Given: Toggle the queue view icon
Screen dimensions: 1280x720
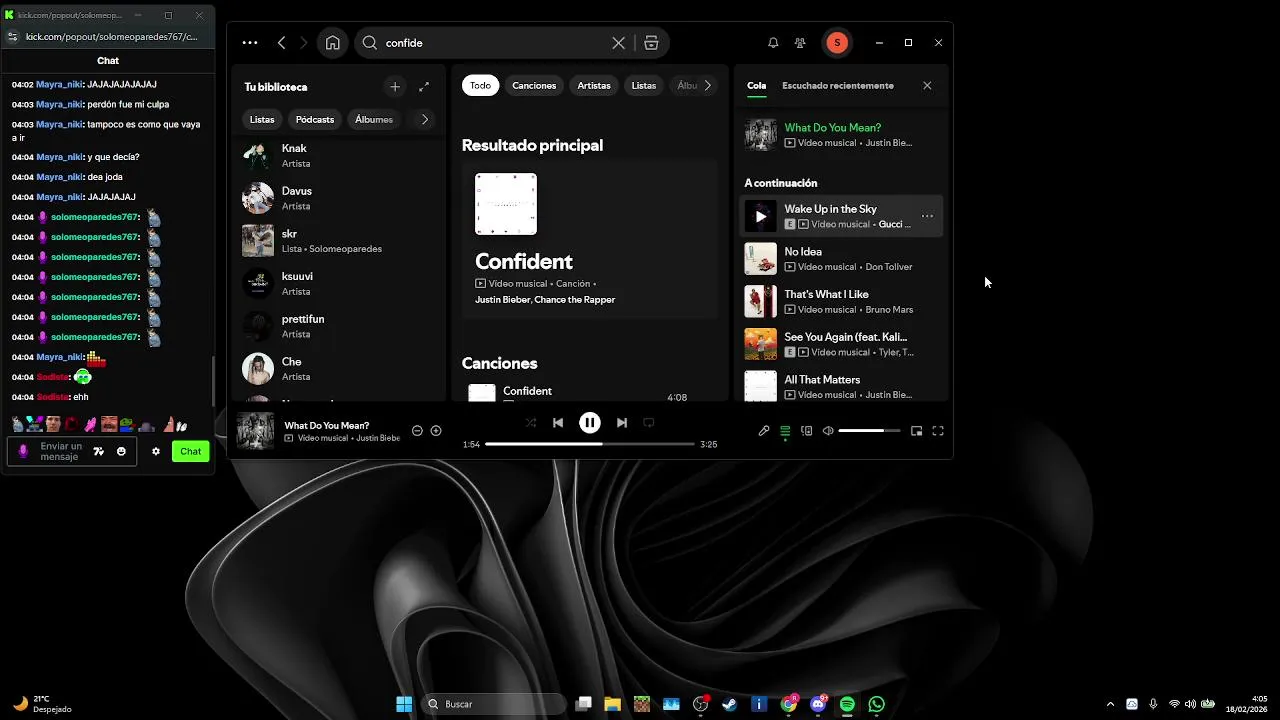Looking at the screenshot, I should pos(785,431).
